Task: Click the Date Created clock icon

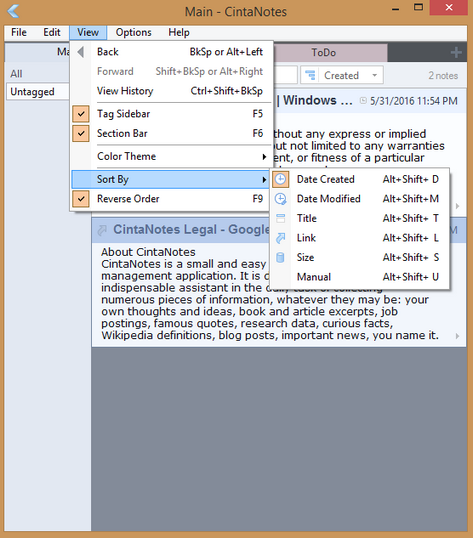Action: click(281, 179)
